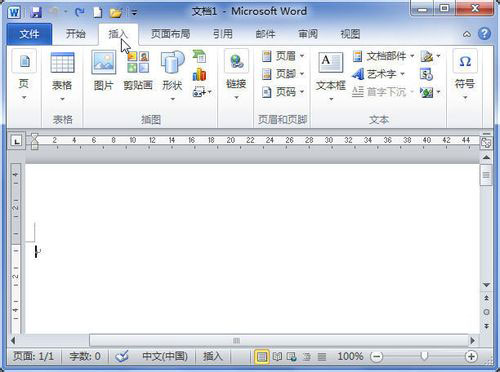Toggle ruler display button above scrollbar

486,143
